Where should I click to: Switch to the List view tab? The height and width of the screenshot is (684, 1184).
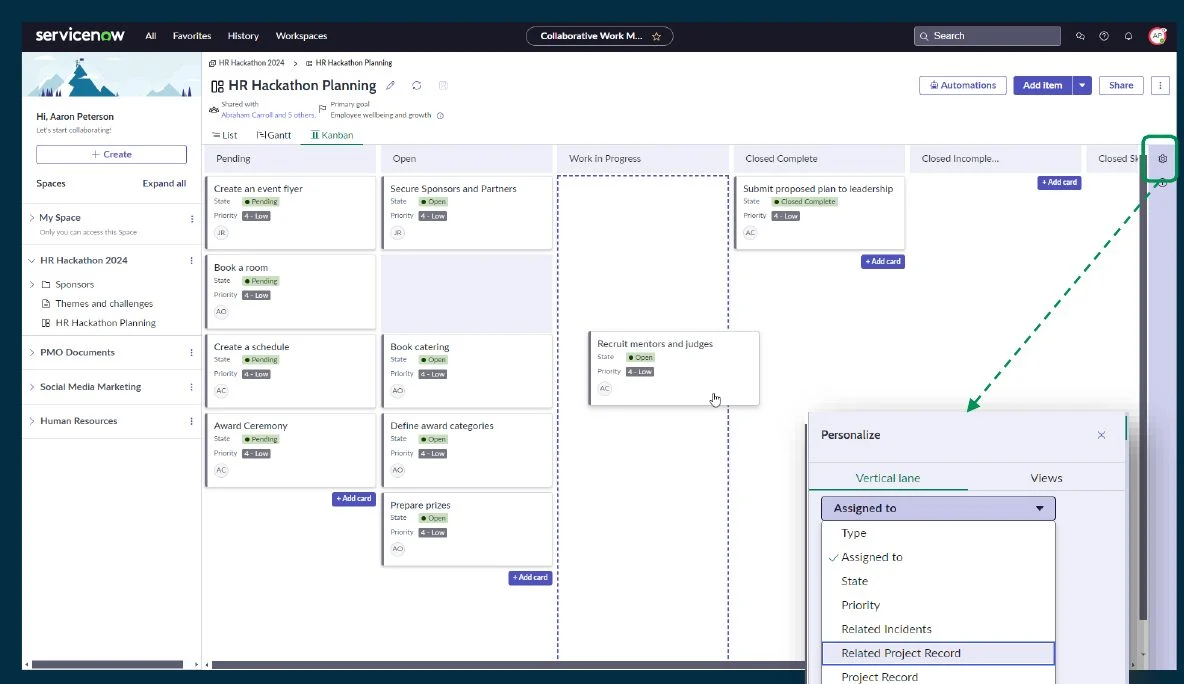click(224, 135)
